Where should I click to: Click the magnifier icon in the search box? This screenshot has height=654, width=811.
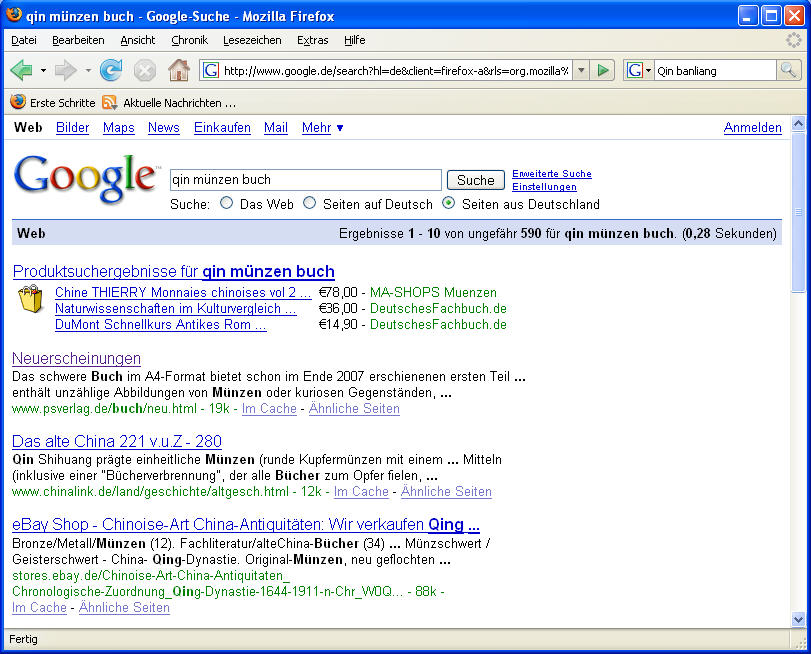tap(788, 70)
